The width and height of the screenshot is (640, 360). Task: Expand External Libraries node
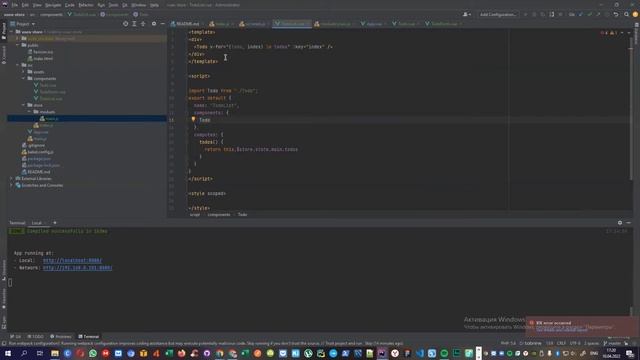pyautogui.click(x=12, y=178)
